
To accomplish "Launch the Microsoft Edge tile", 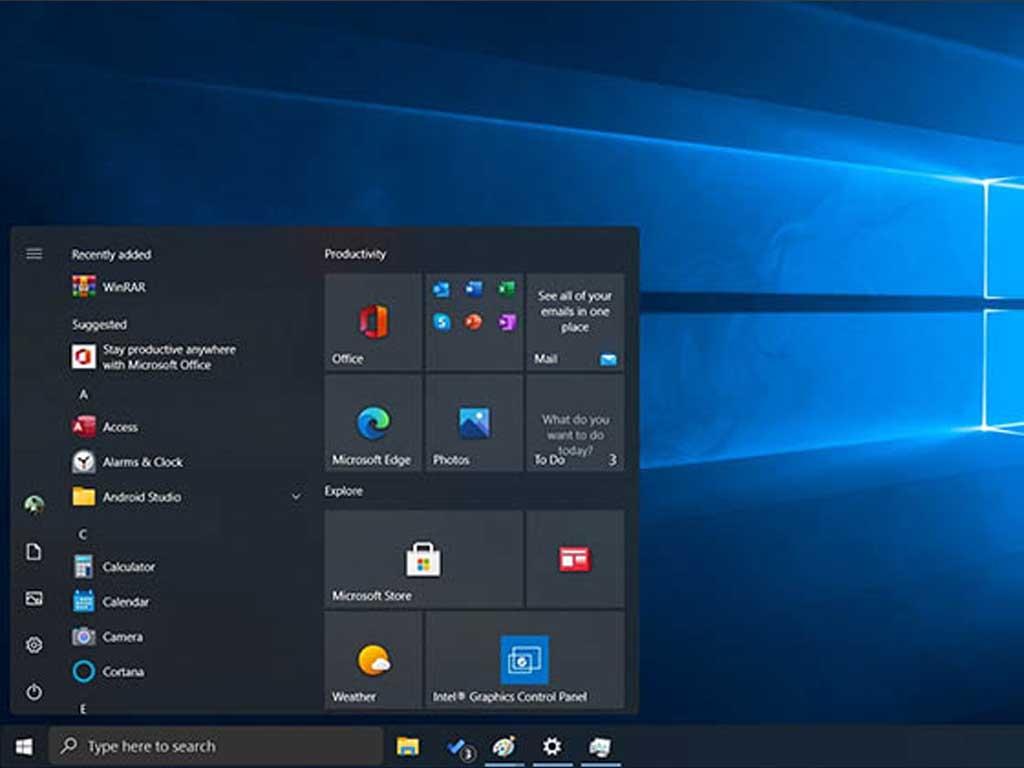I will [x=374, y=423].
